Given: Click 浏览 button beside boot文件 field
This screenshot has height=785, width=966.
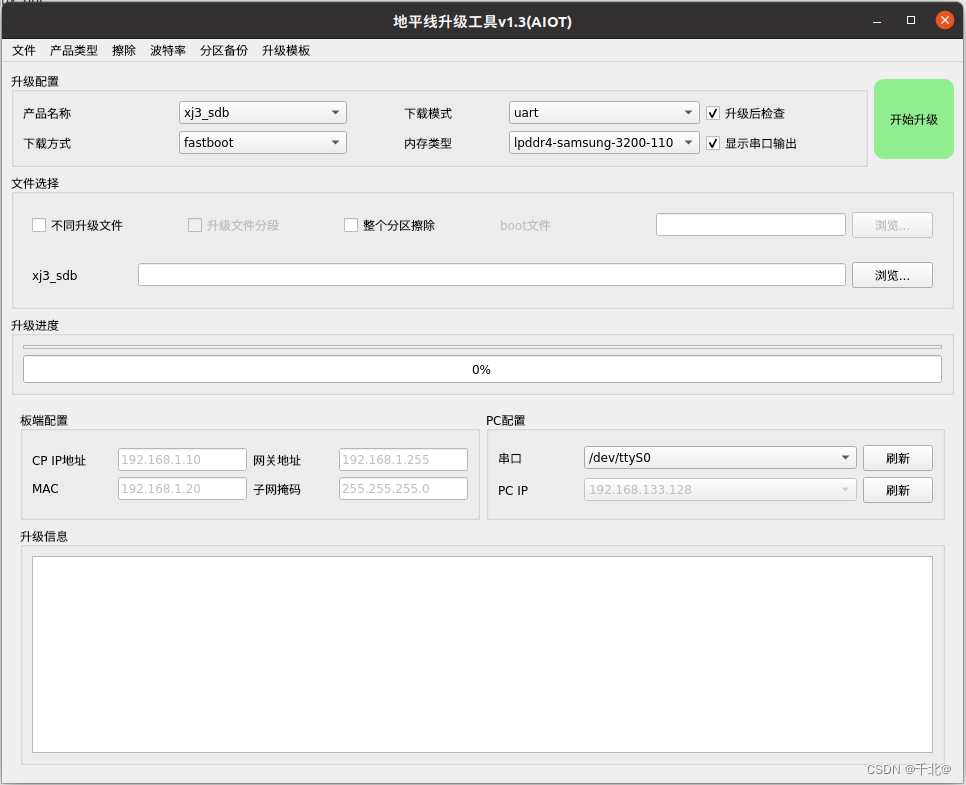Looking at the screenshot, I should pyautogui.click(x=892, y=225).
